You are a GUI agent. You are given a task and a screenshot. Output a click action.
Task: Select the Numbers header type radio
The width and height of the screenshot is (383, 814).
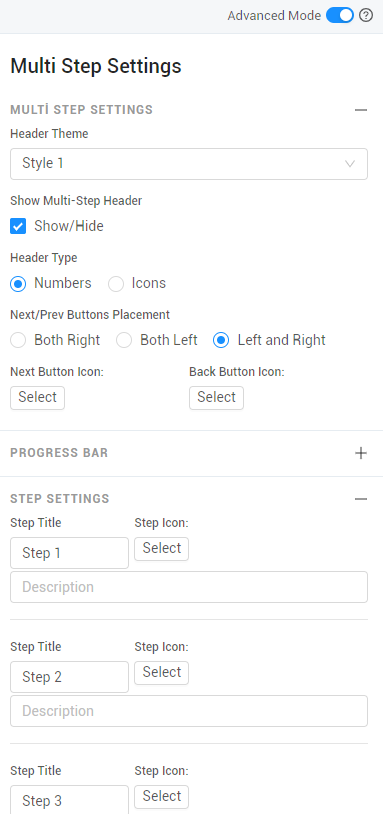coord(18,283)
